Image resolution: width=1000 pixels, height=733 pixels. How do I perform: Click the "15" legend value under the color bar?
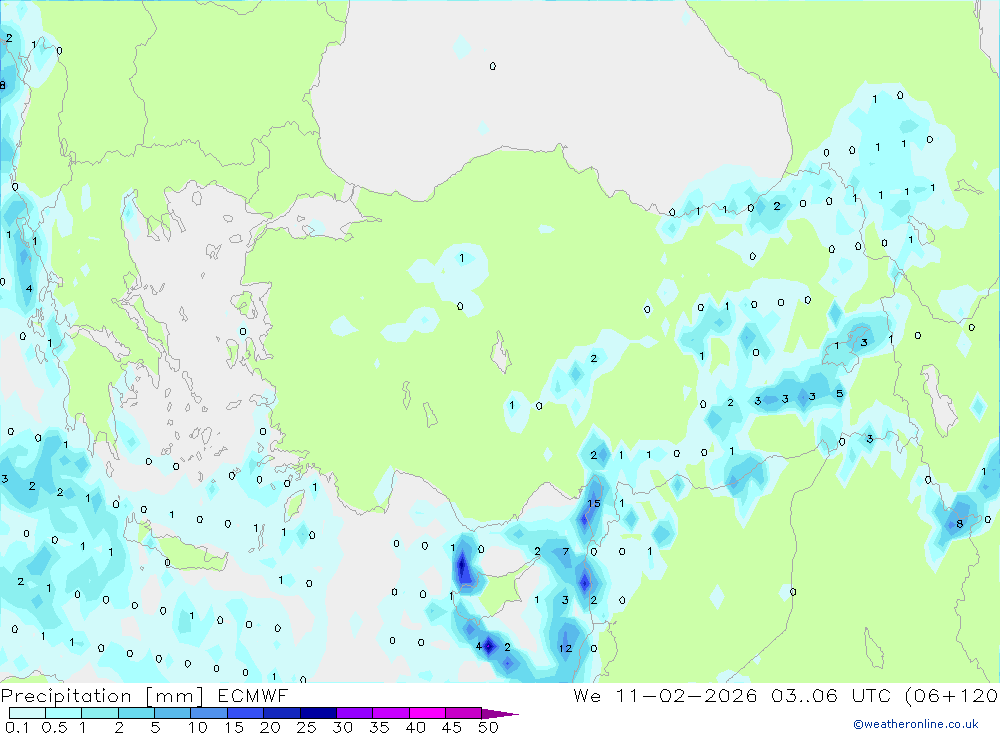(x=234, y=727)
